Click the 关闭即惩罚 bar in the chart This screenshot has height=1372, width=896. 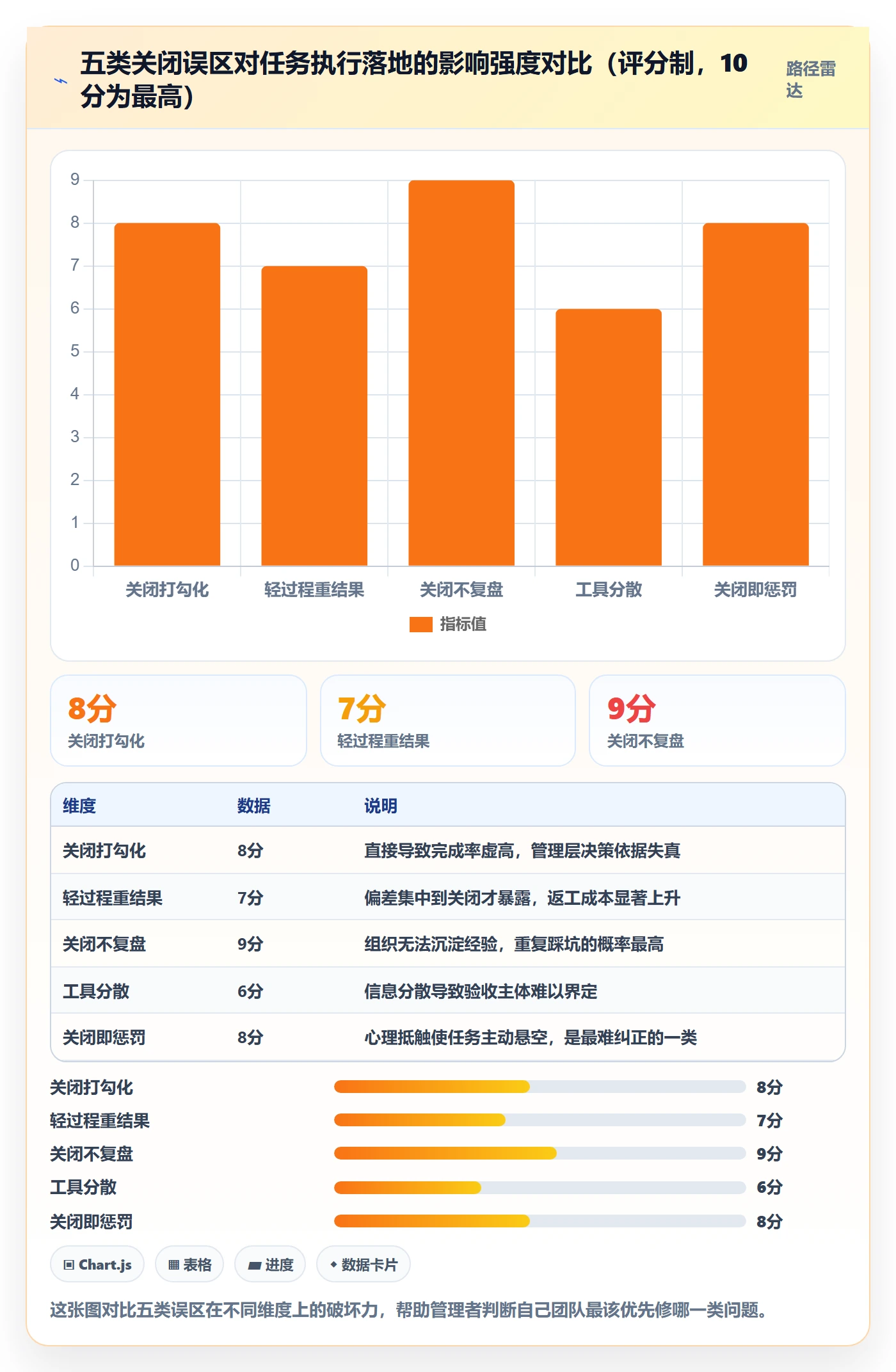click(x=756, y=394)
